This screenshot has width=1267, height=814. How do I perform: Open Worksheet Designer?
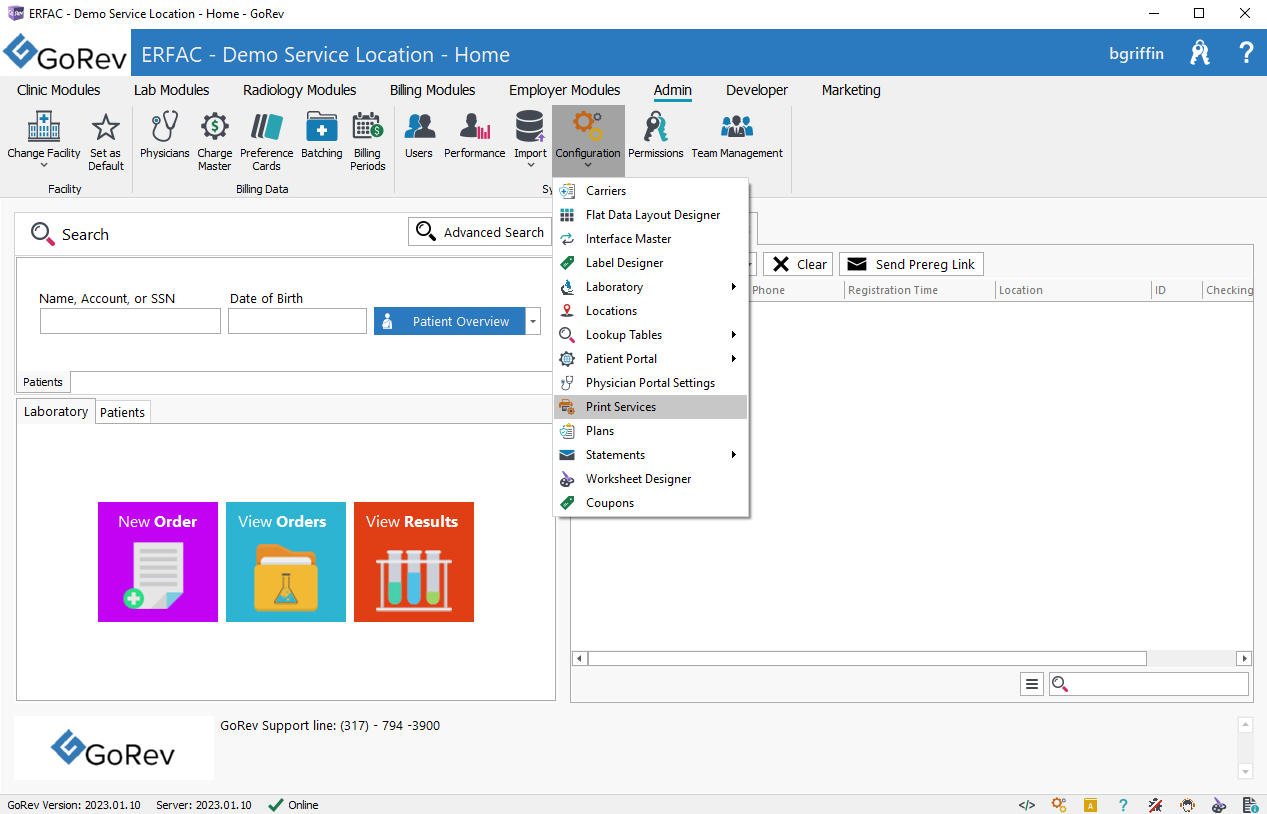[650, 479]
